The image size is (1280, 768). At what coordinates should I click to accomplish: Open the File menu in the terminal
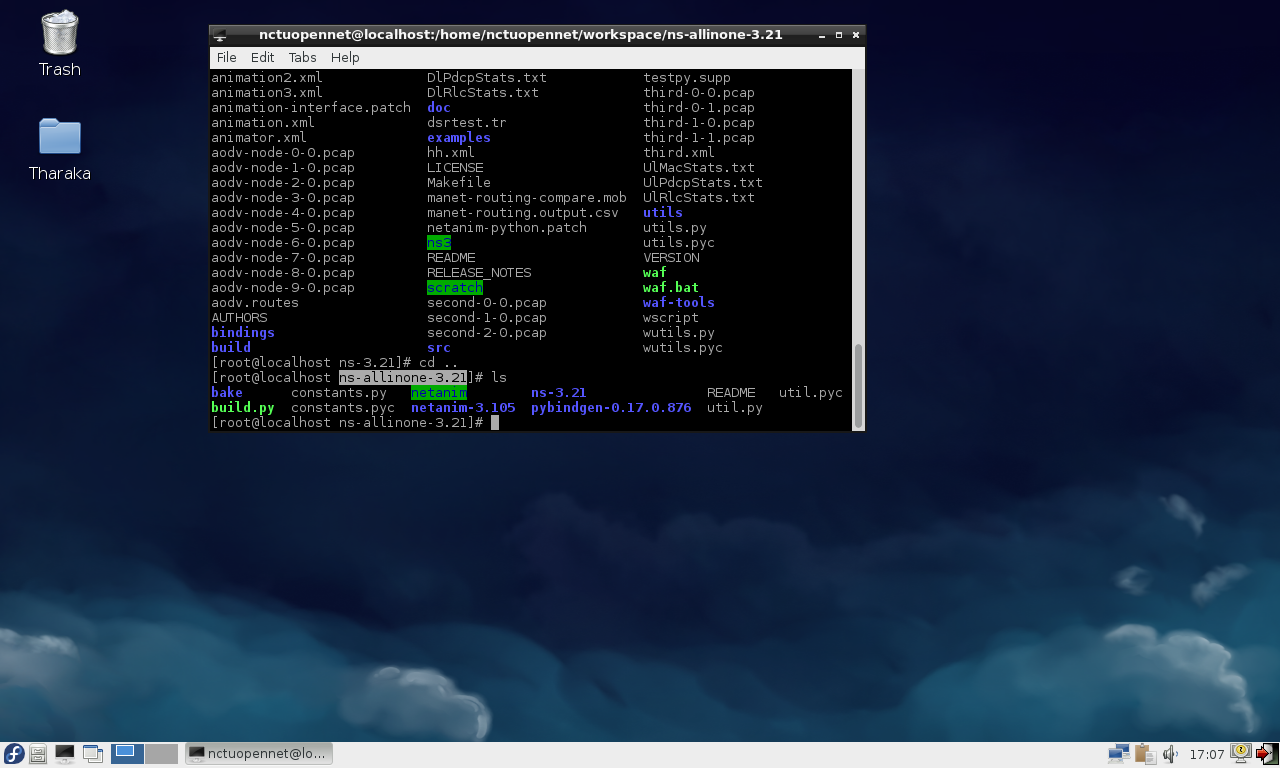click(226, 57)
